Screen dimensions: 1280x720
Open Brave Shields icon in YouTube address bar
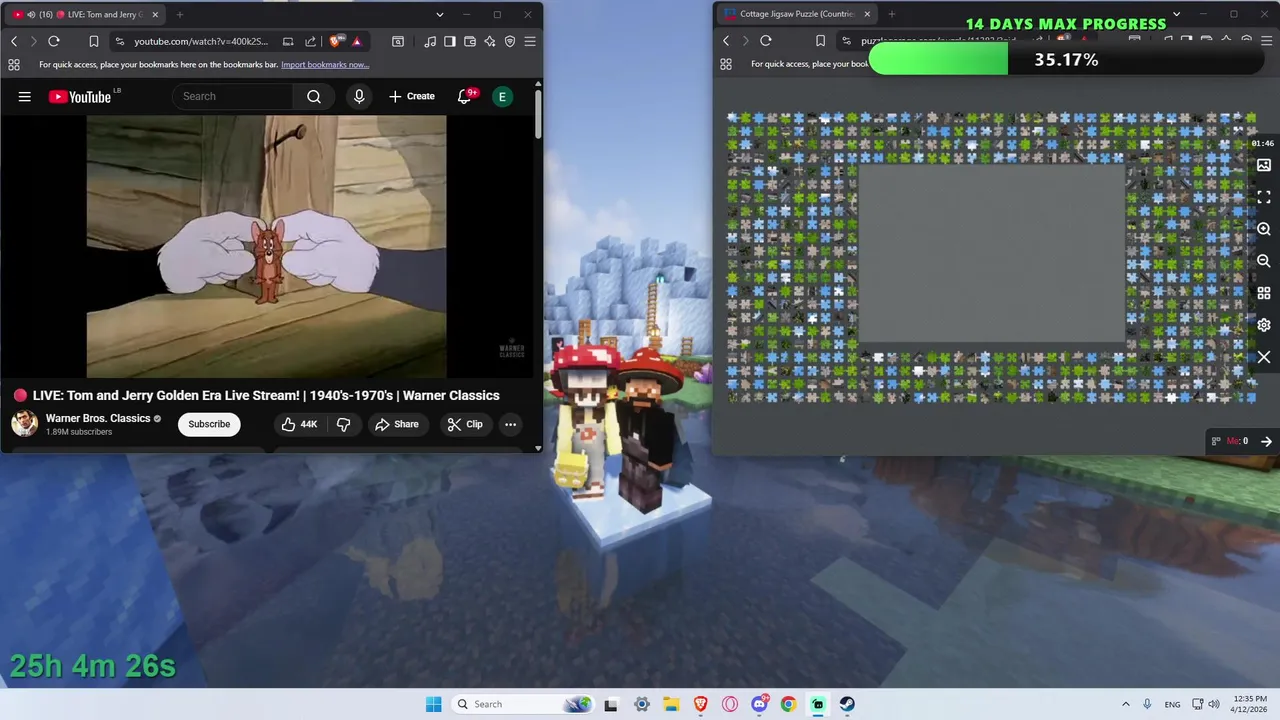pos(336,41)
